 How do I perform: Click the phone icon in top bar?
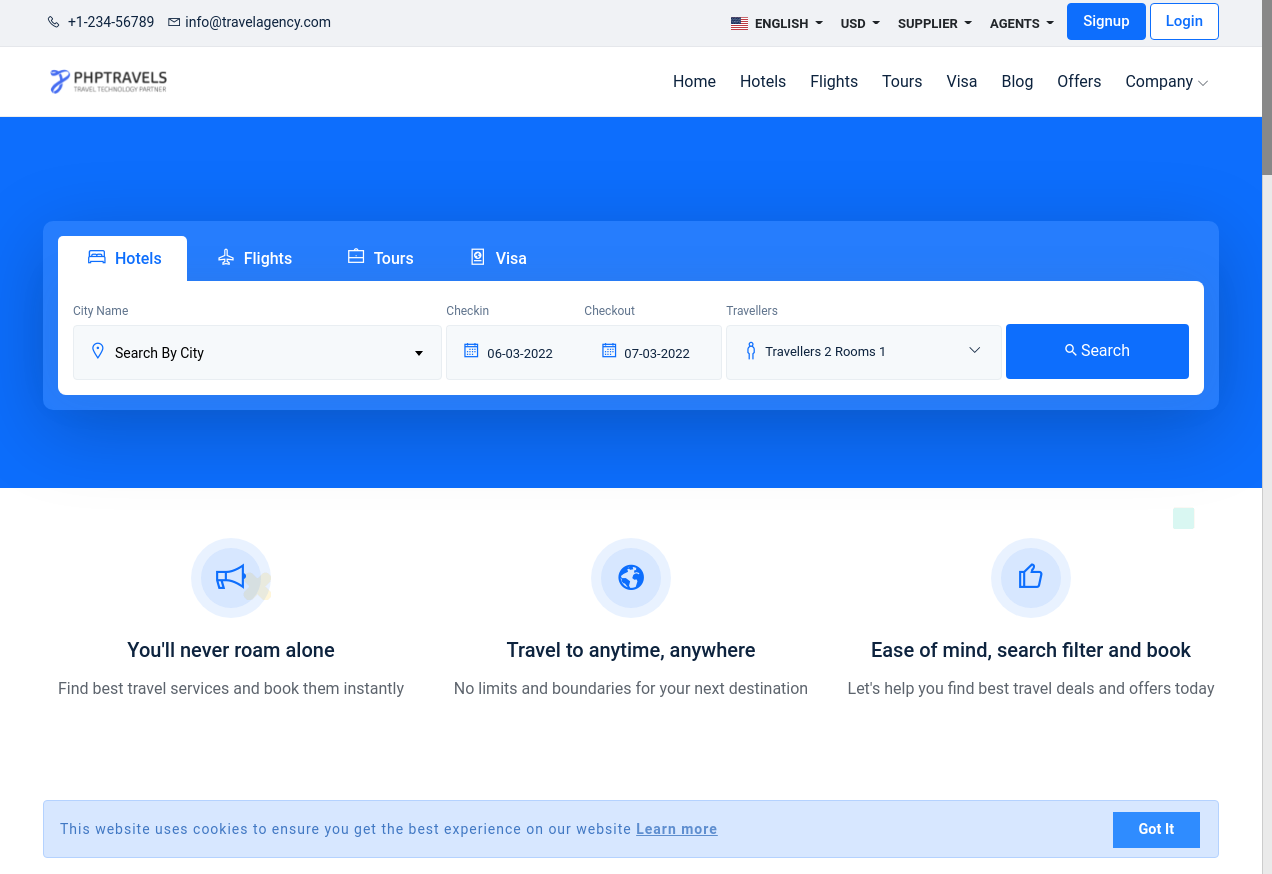pos(53,22)
